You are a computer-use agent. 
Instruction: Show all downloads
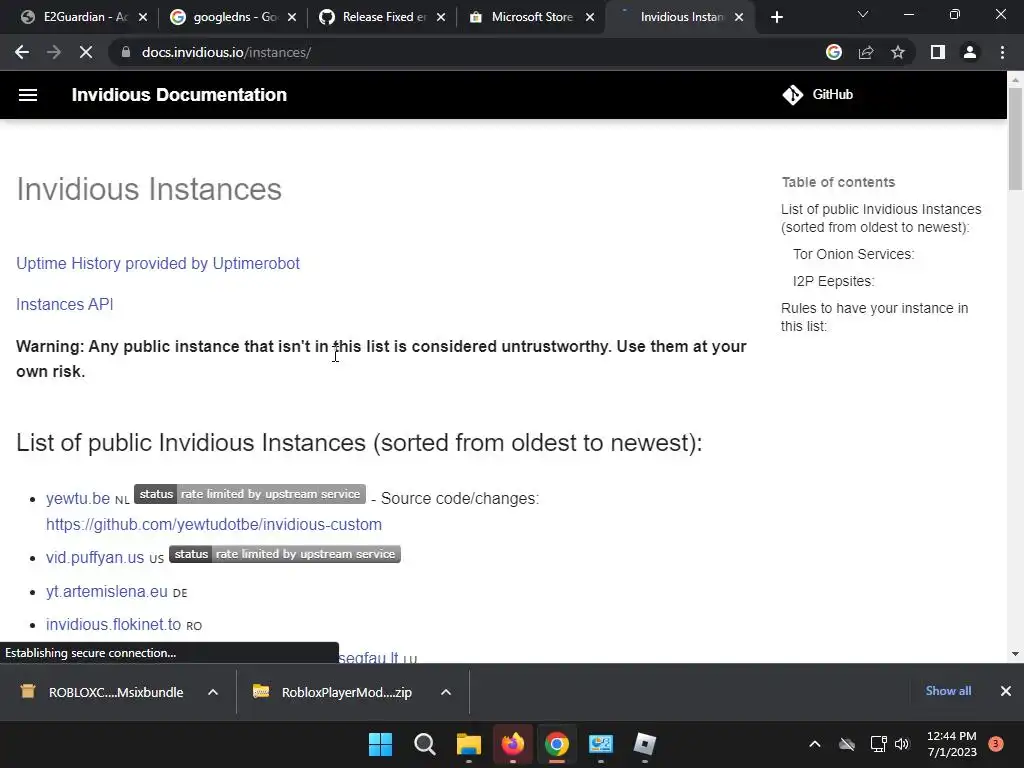pyautogui.click(x=948, y=691)
